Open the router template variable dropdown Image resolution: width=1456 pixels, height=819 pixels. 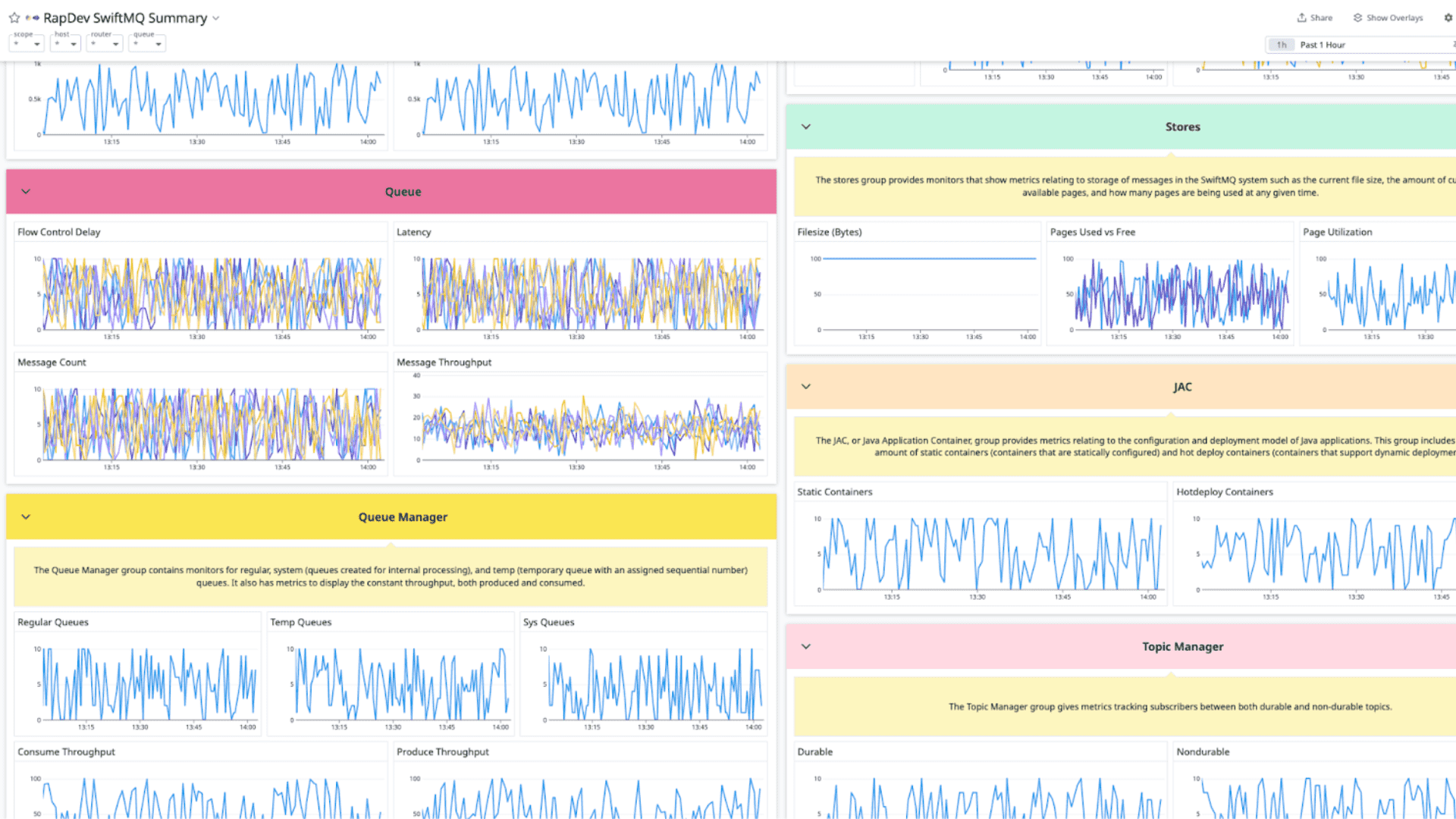(105, 44)
